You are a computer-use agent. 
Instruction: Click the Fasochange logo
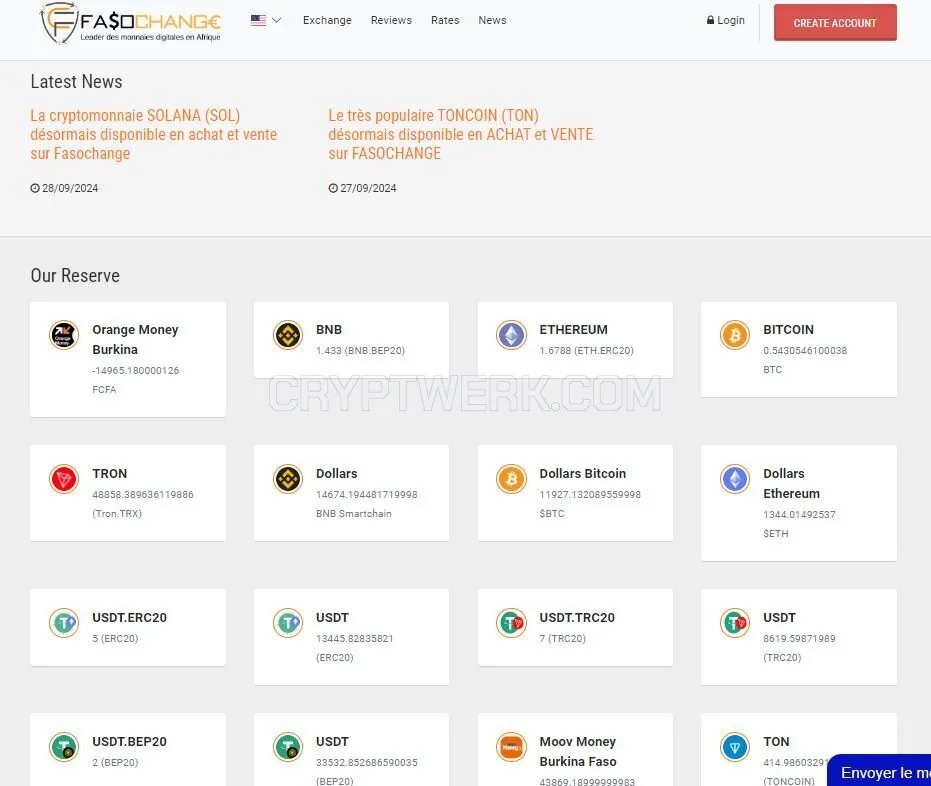[131, 23]
